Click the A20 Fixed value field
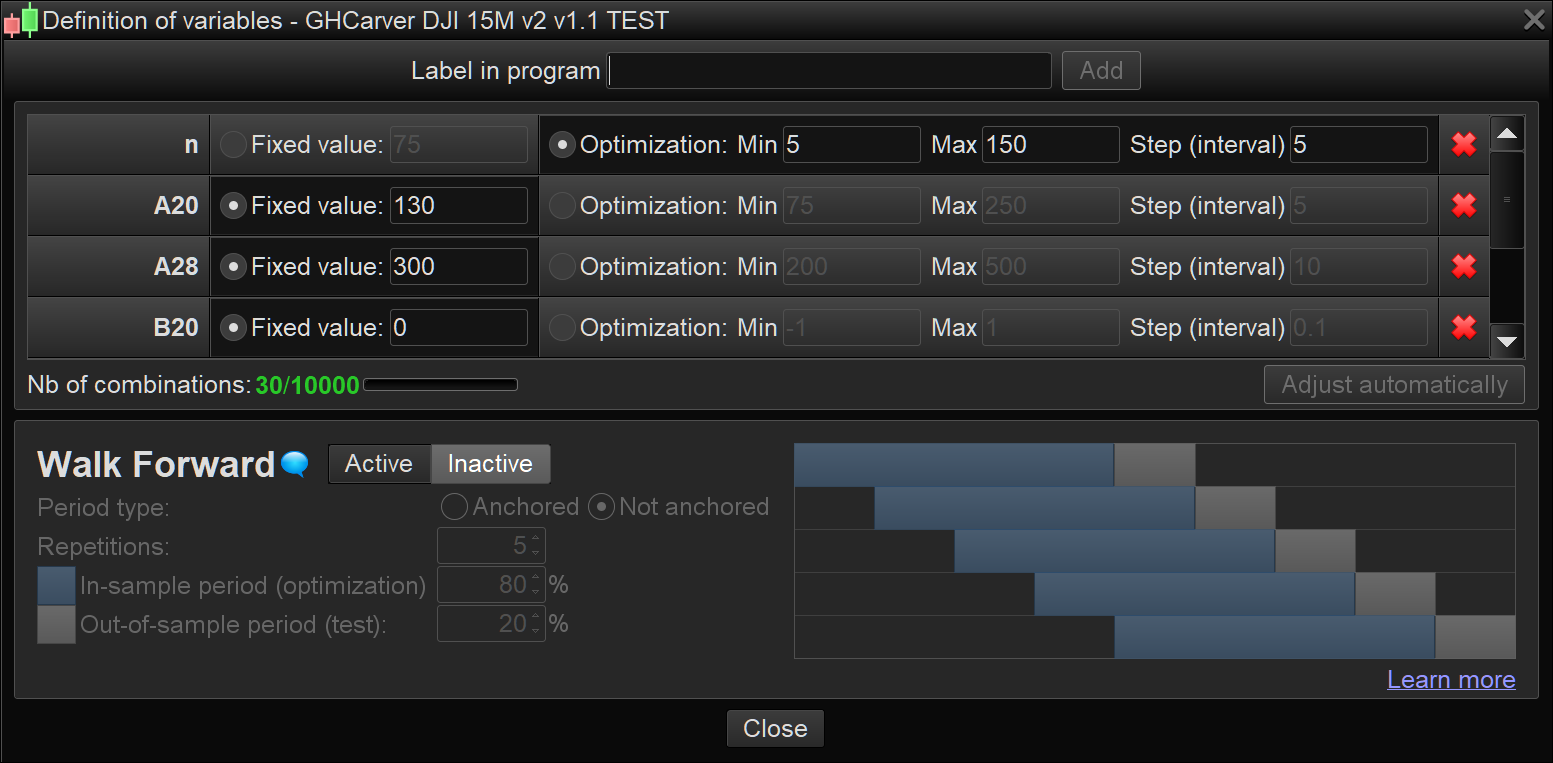The image size is (1553, 763). pyautogui.click(x=458, y=206)
